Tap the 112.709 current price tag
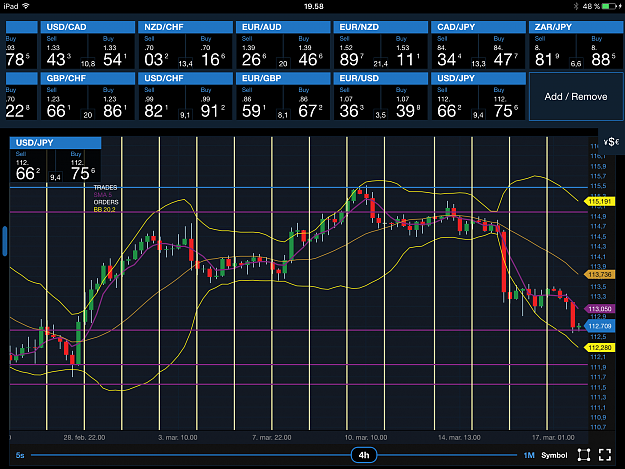The image size is (625, 469). point(599,326)
